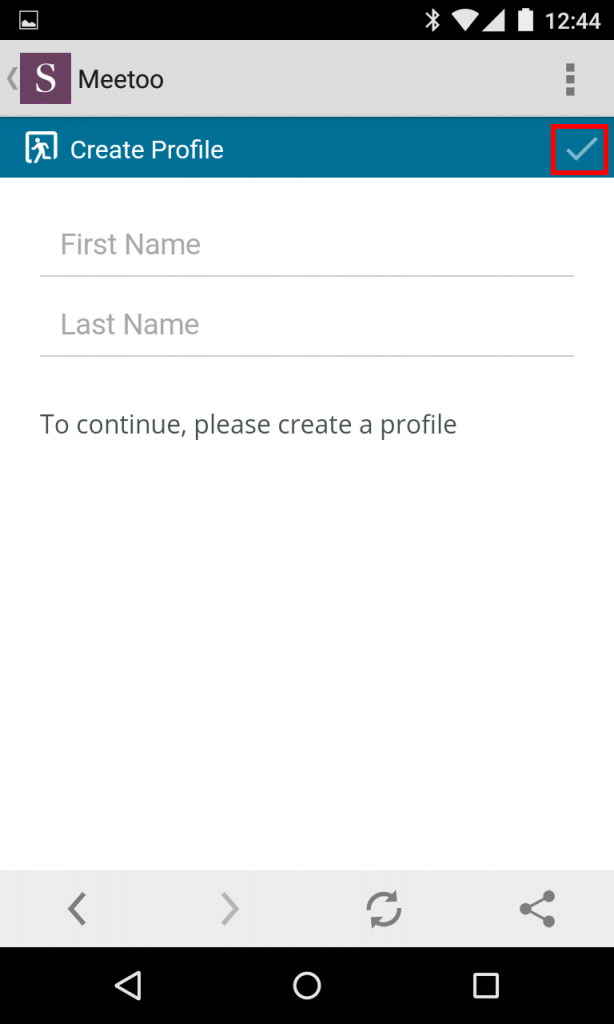Viewport: 614px width, 1024px height.
Task: Focus the First Name field
Action: (306, 245)
